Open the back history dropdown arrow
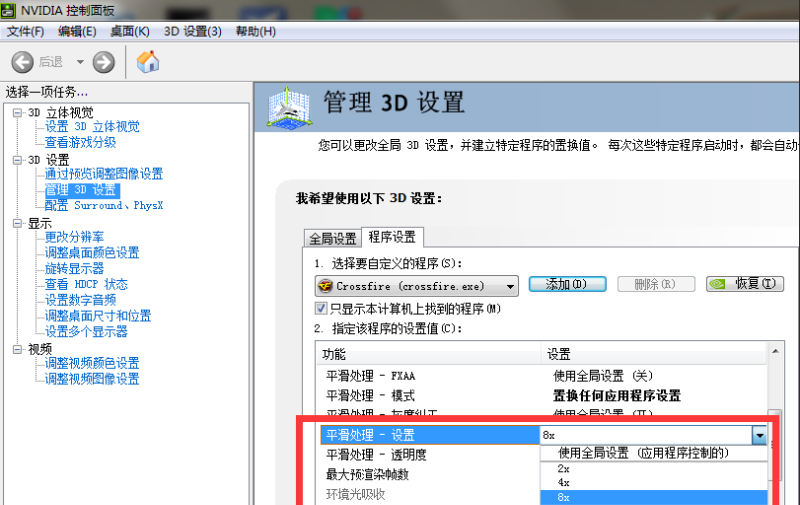The width and height of the screenshot is (800, 505). (80, 62)
